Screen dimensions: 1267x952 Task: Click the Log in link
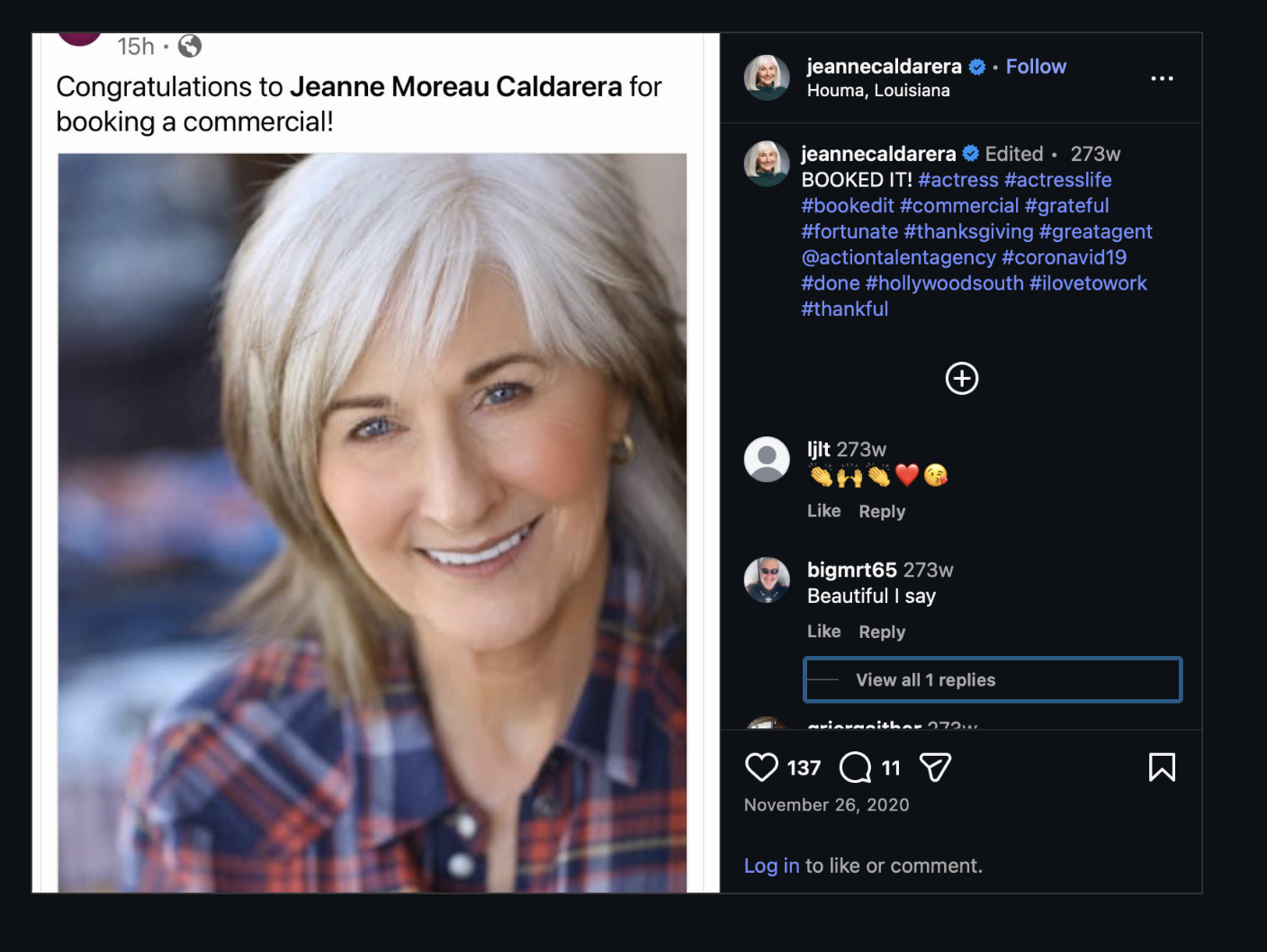click(x=771, y=866)
